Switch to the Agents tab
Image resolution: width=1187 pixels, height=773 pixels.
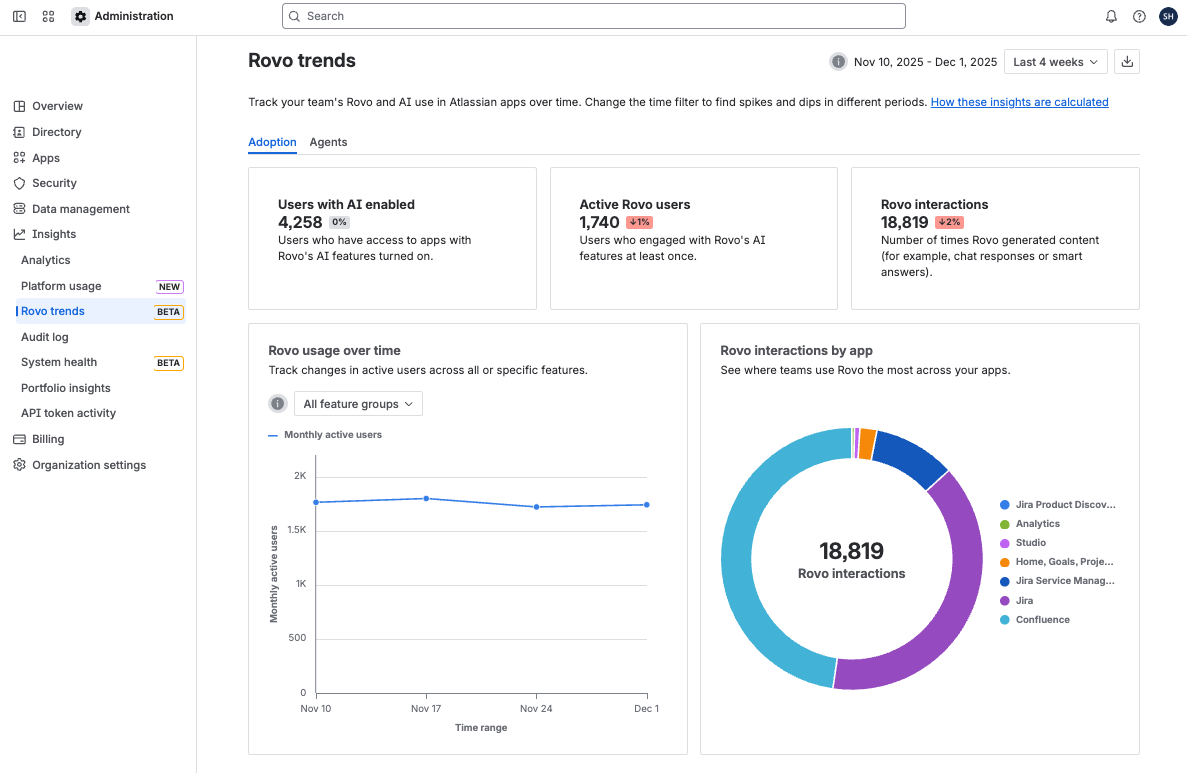(x=328, y=142)
